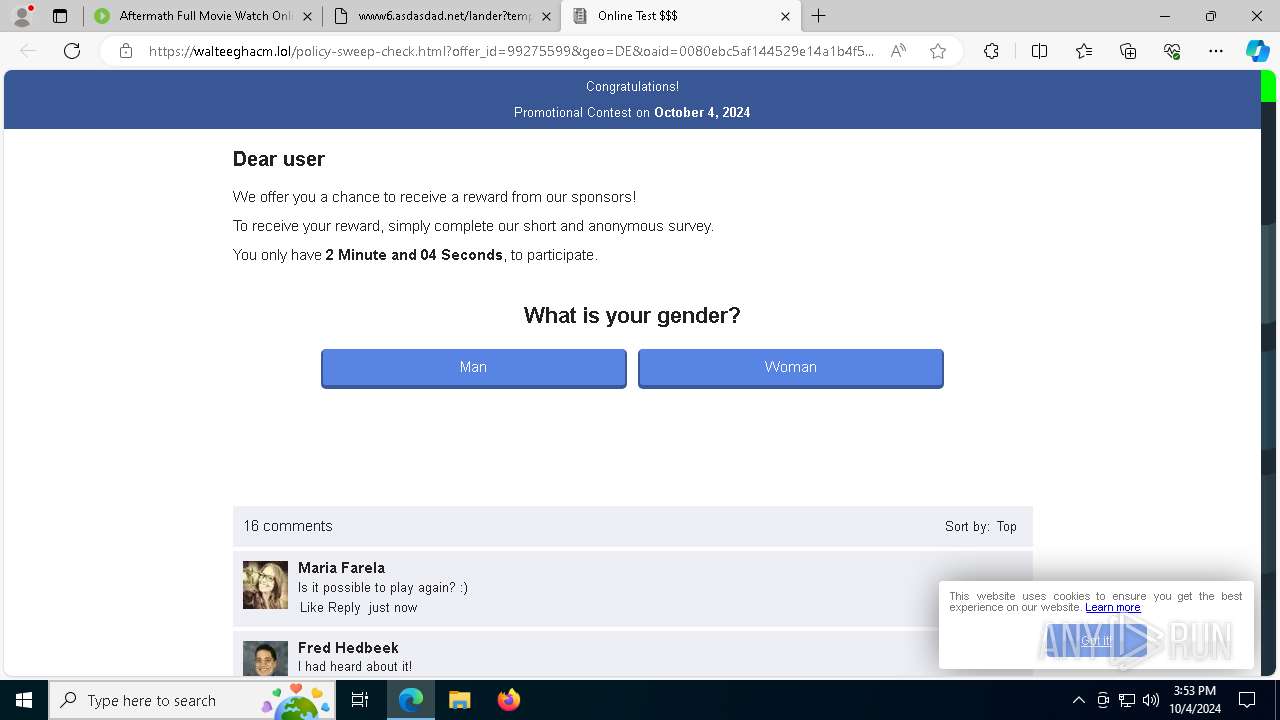Open Learn more cookie link
This screenshot has width=1280, height=720.
point(1112,607)
